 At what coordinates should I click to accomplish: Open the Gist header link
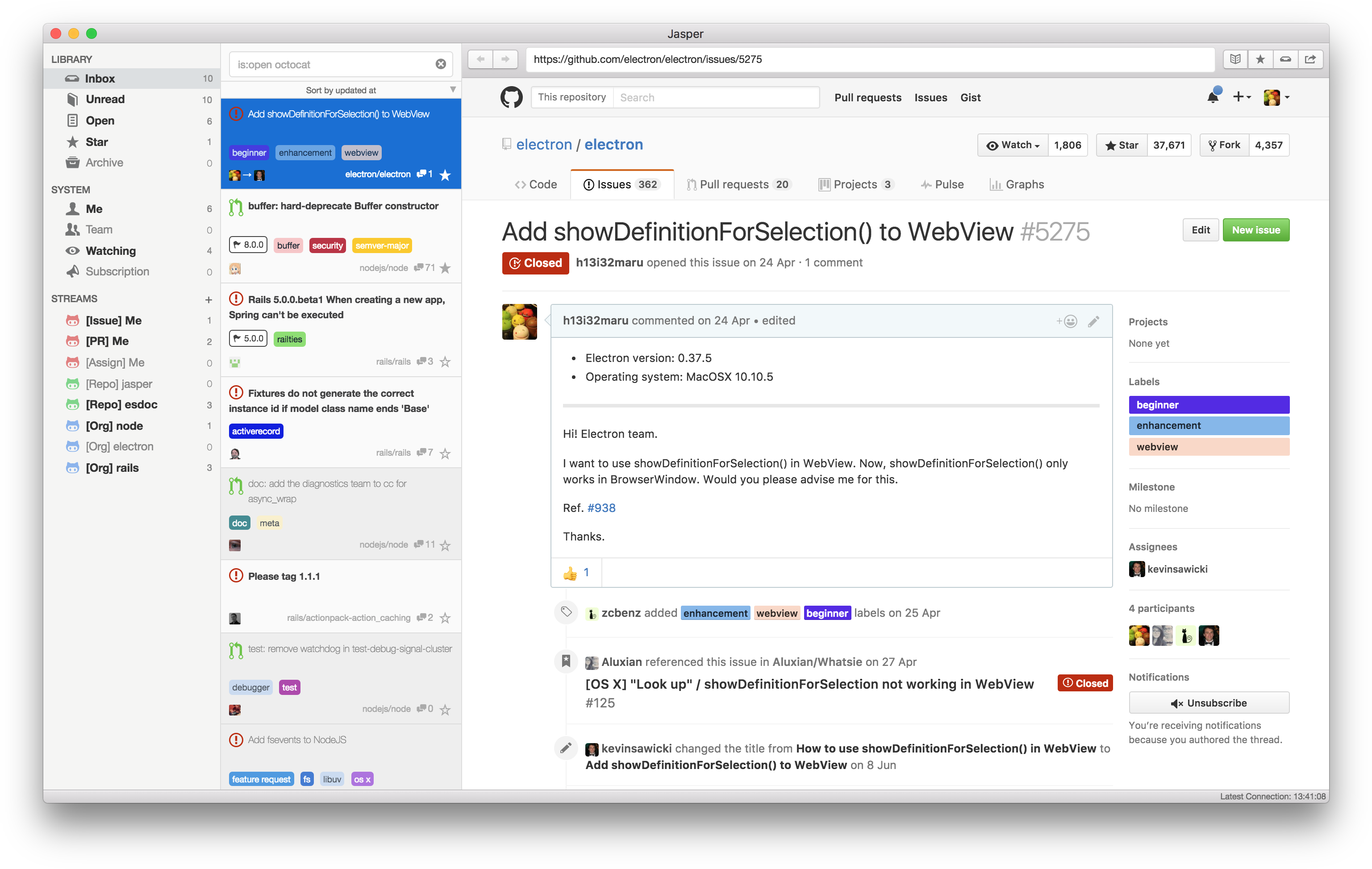970,97
